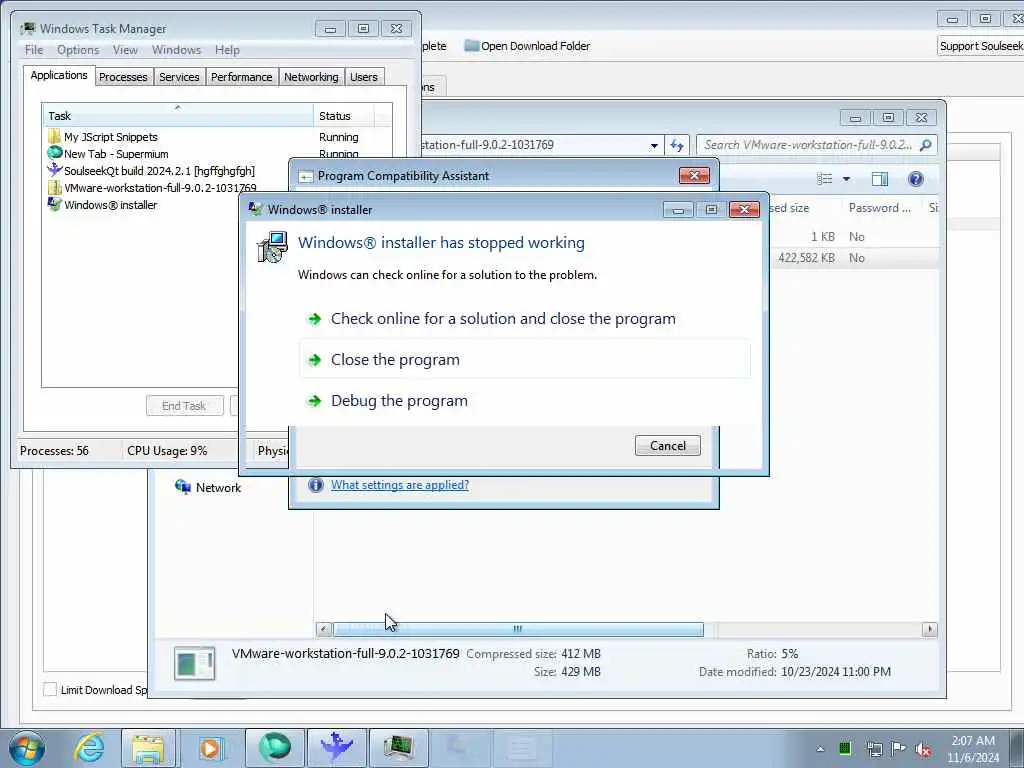Sort by the Task column header
This screenshot has width=1024, height=768.
click(x=178, y=116)
